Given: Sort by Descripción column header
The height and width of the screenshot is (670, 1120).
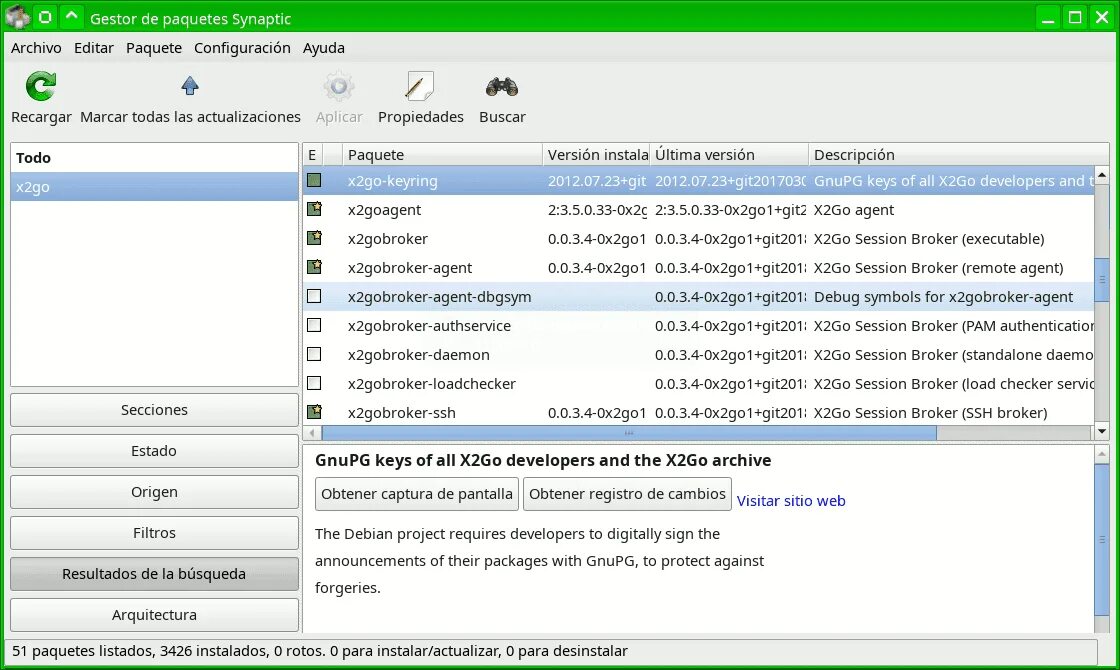Looking at the screenshot, I should pos(959,154).
